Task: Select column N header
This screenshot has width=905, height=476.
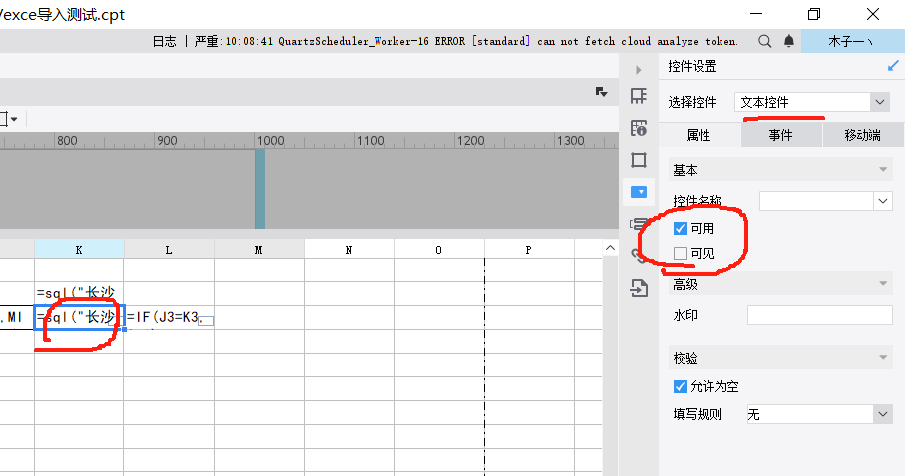Action: pos(349,250)
